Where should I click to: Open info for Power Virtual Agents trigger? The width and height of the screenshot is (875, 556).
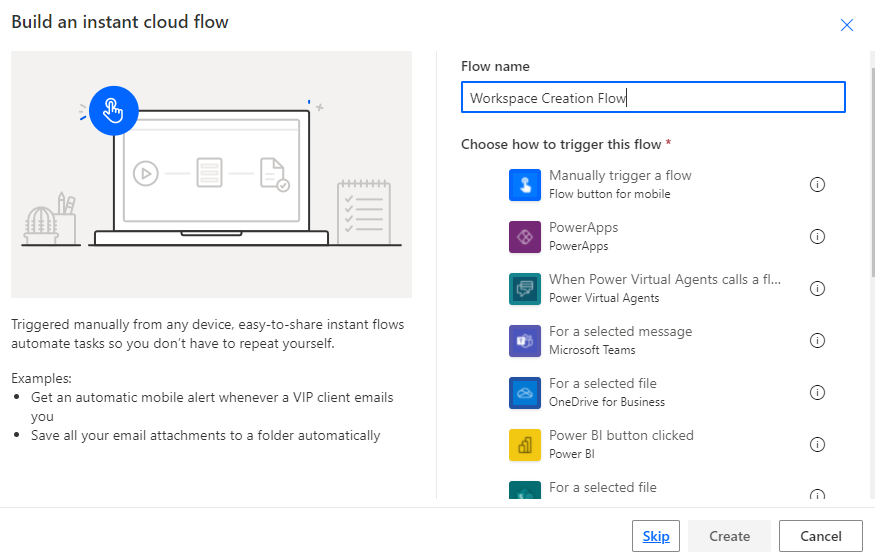coord(817,289)
